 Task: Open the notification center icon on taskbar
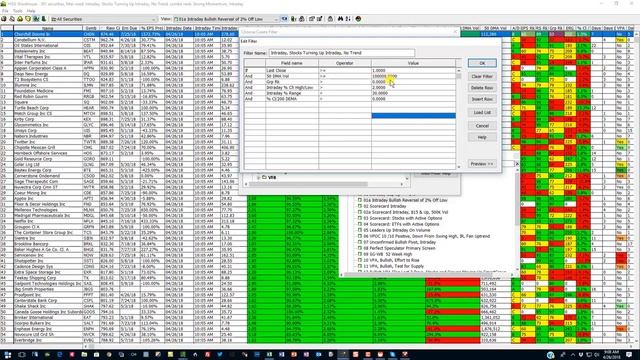click(x=629, y=355)
